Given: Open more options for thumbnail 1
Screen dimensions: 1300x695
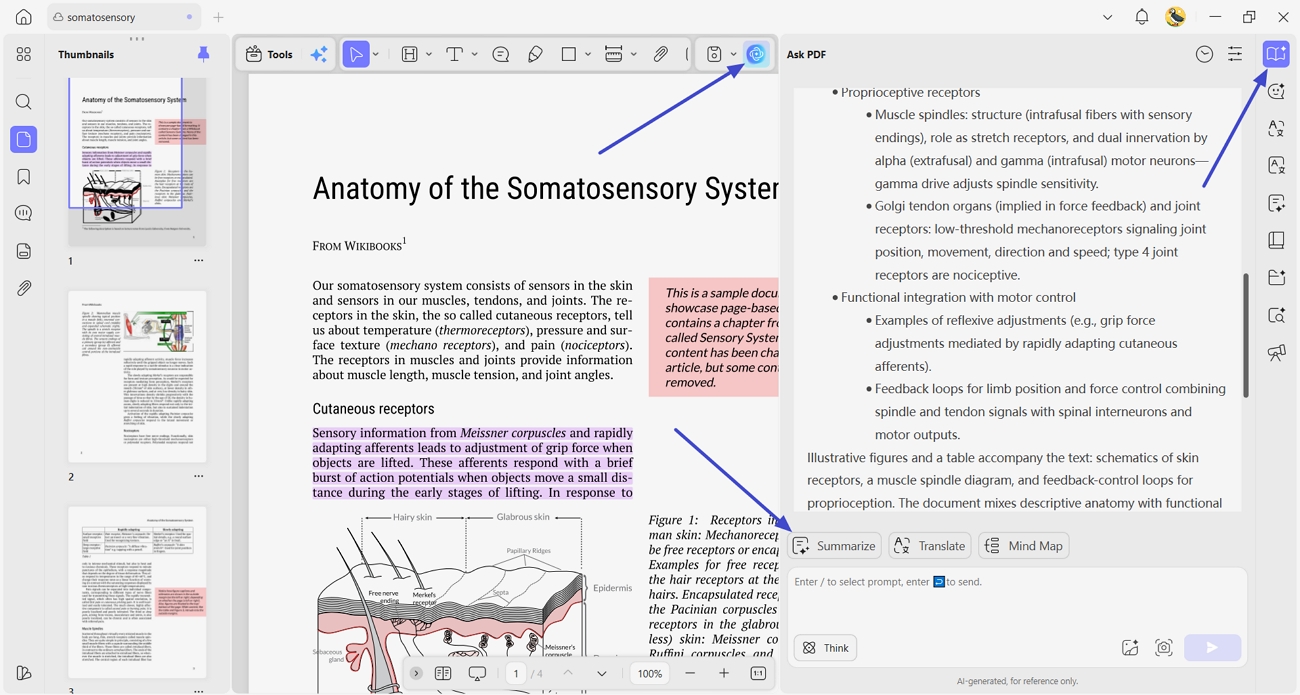Looking at the screenshot, I should tap(198, 261).
